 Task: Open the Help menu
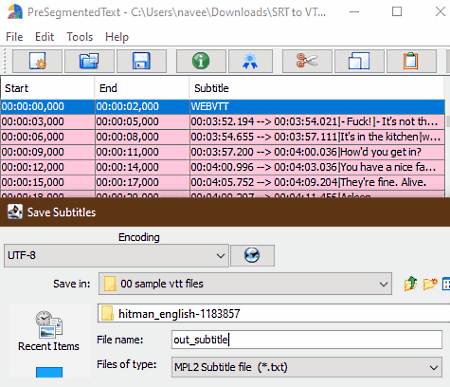117,37
